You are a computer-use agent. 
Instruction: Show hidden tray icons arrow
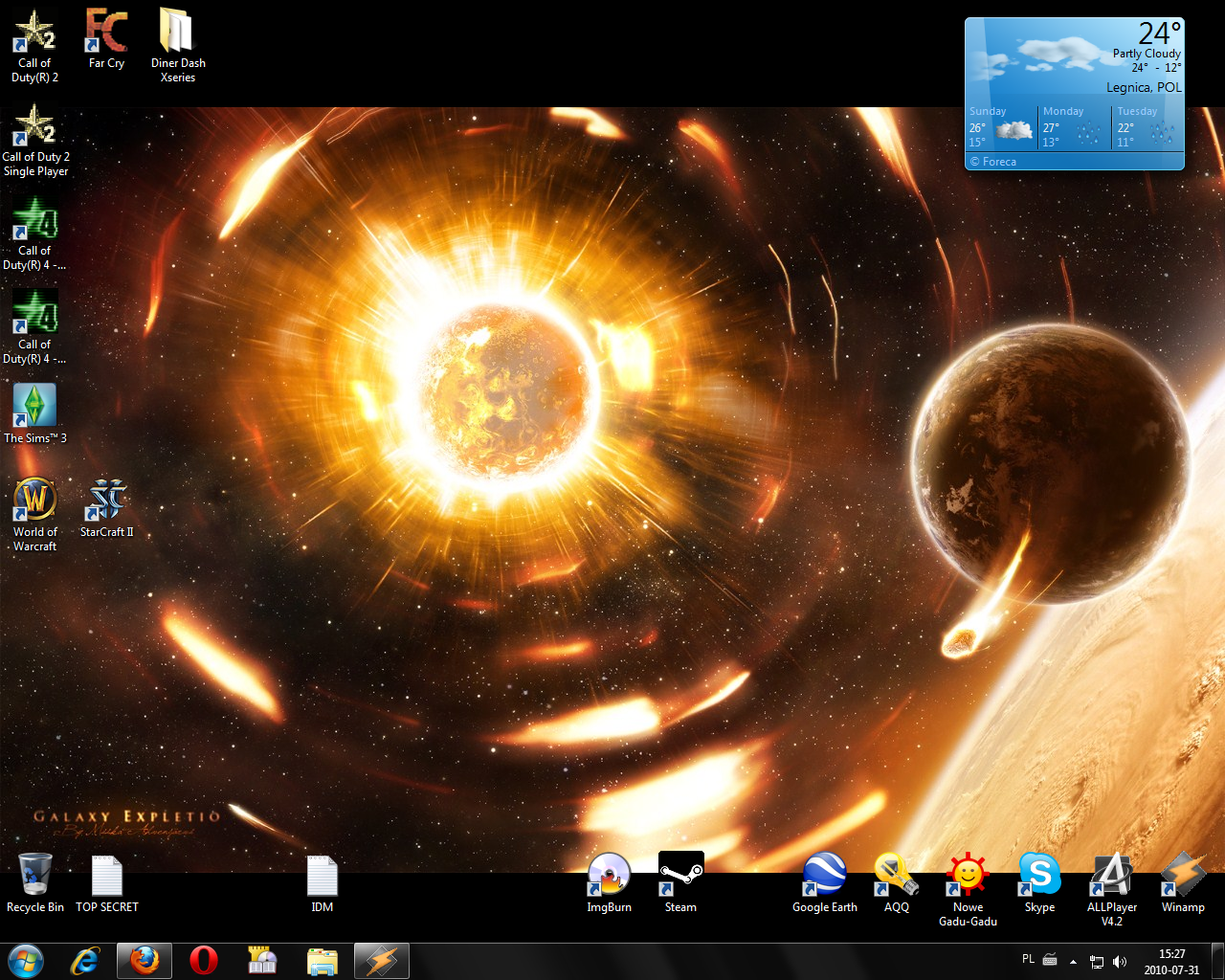[1073, 962]
